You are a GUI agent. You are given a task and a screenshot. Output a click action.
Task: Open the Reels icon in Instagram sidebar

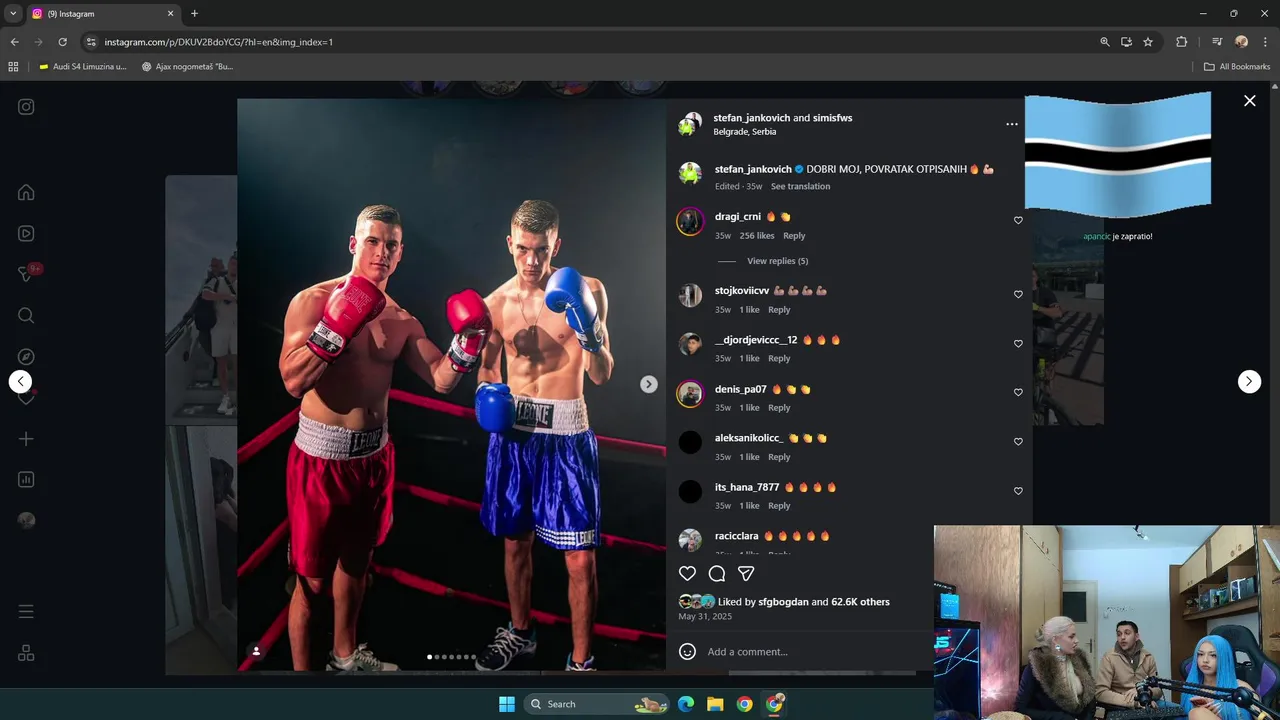tap(26, 233)
